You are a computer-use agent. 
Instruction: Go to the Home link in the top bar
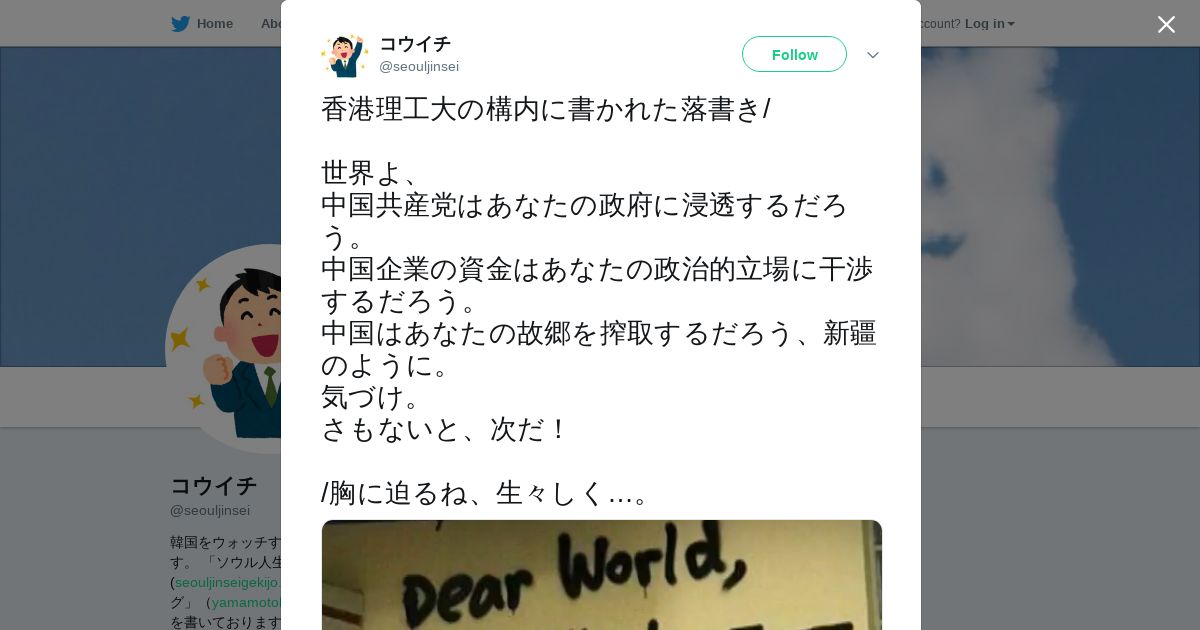(x=214, y=24)
